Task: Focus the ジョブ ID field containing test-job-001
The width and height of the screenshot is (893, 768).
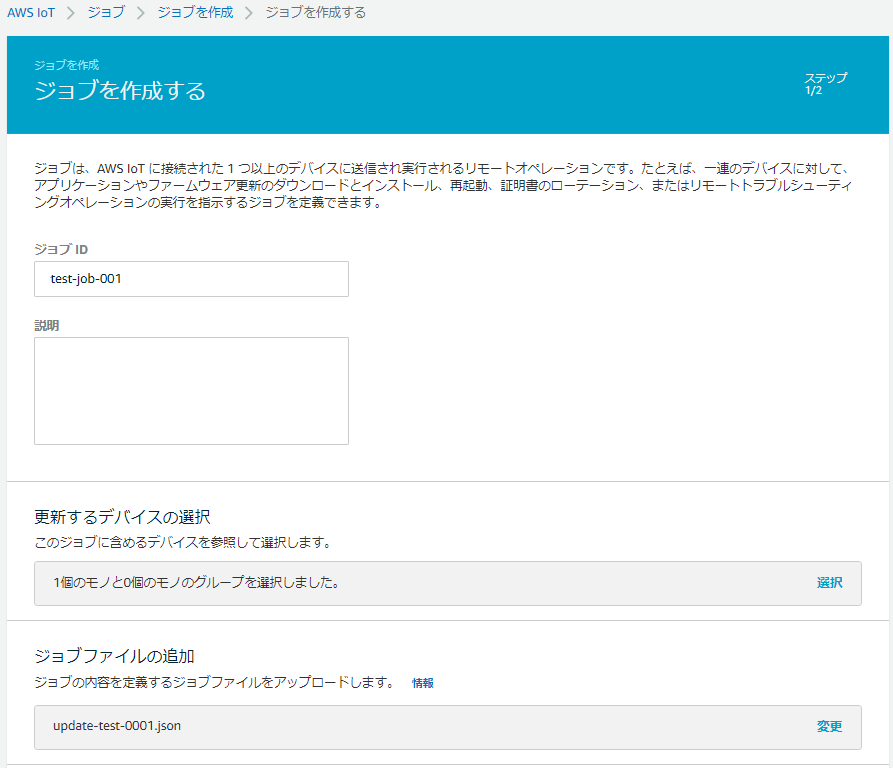Action: pos(191,279)
